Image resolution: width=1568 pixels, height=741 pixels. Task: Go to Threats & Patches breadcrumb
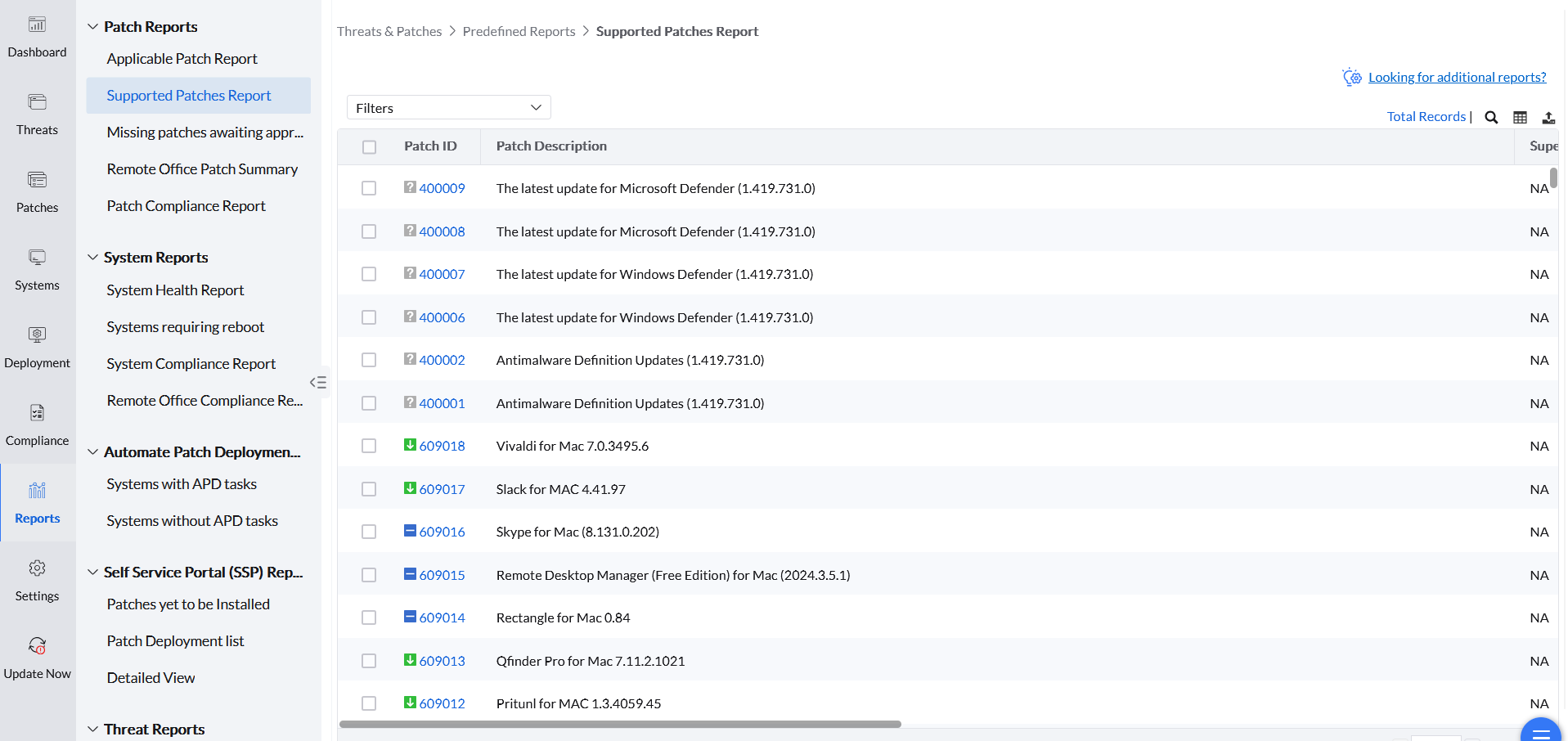[389, 31]
